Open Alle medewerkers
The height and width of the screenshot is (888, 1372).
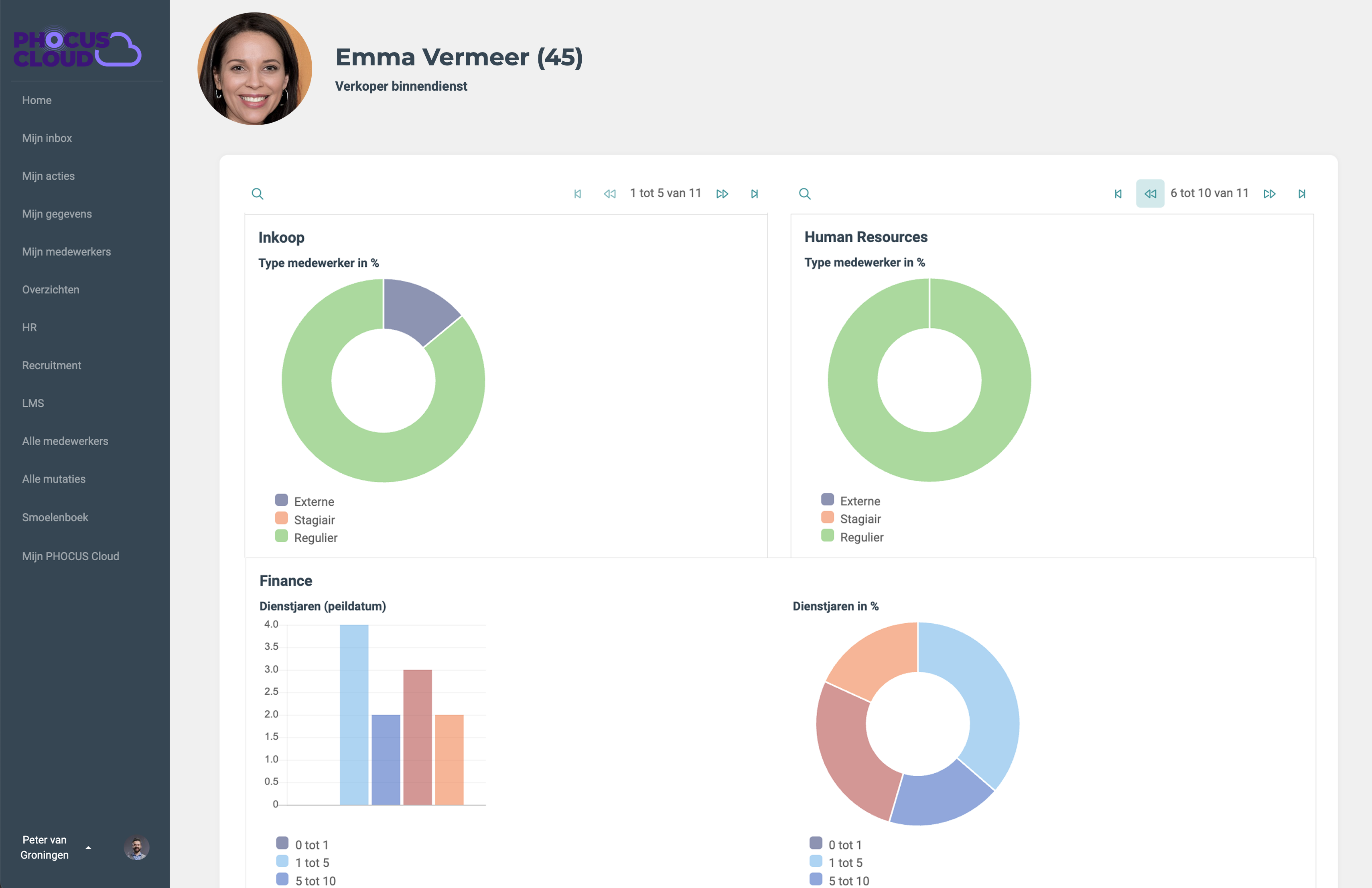pos(65,442)
